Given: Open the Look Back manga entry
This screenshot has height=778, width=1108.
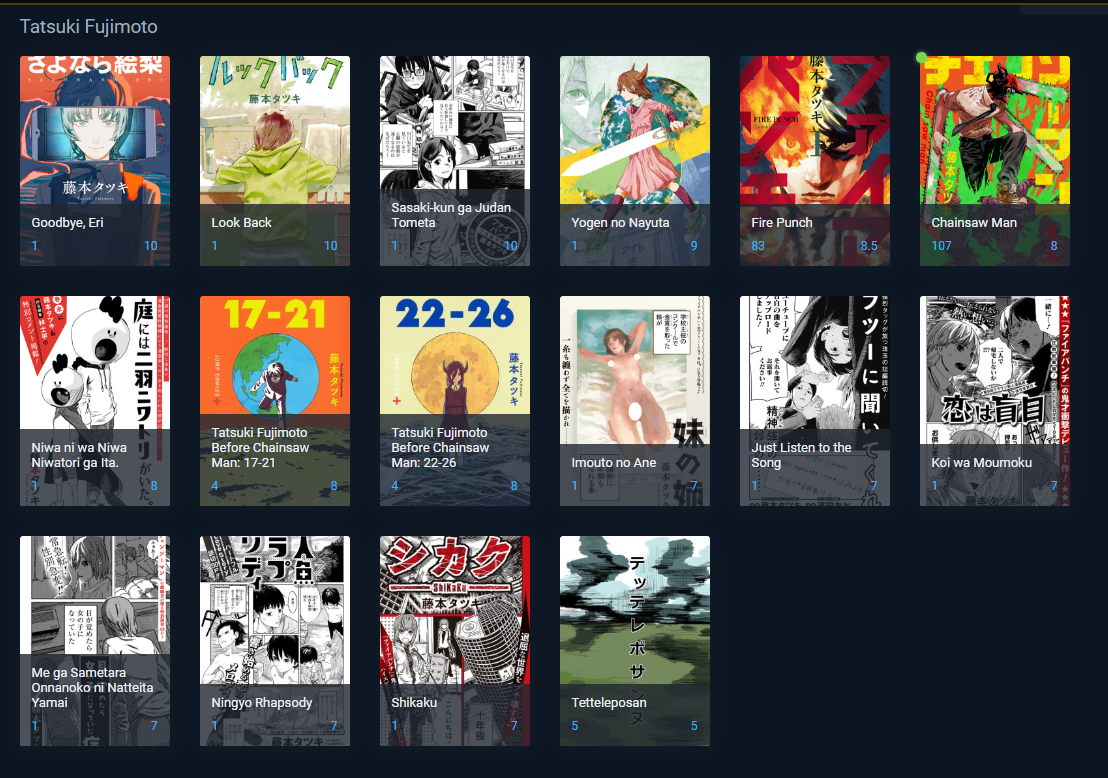Looking at the screenshot, I should click(275, 161).
